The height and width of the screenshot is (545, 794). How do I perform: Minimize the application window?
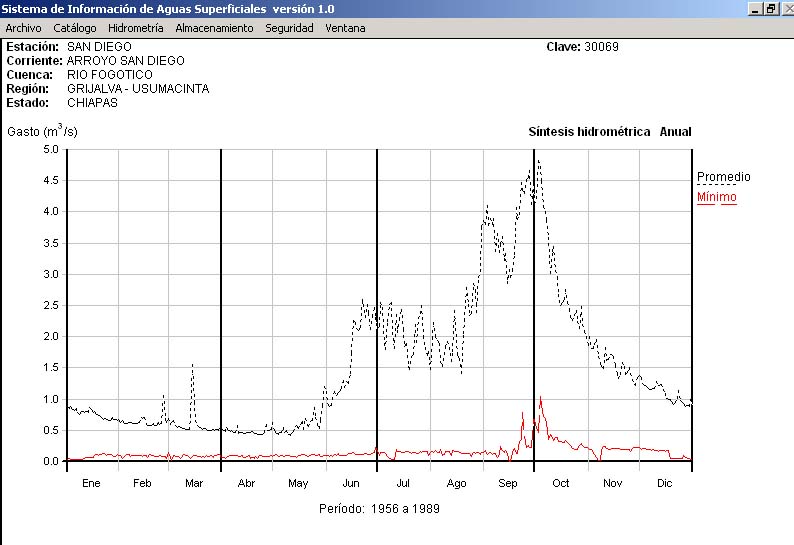[x=755, y=9]
